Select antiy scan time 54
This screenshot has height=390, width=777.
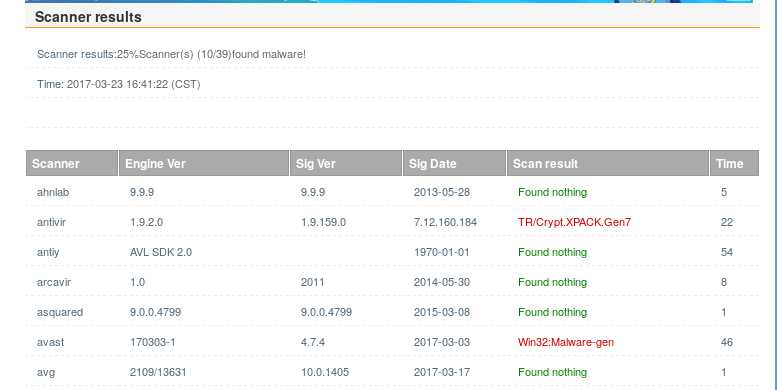click(x=726, y=252)
